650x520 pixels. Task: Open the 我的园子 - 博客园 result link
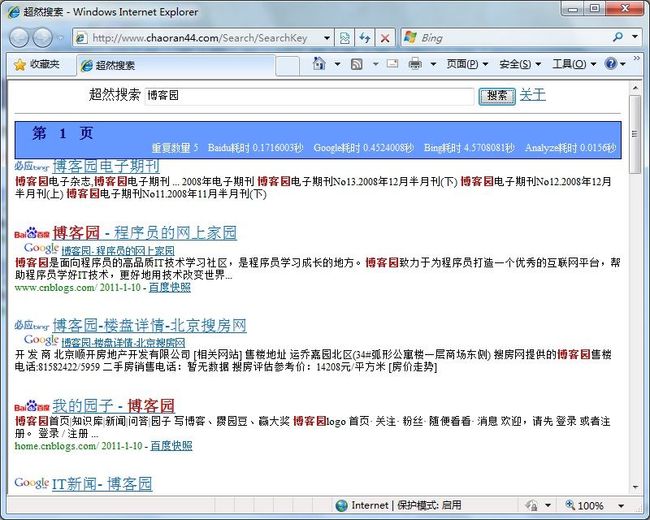pyautogui.click(x=114, y=405)
